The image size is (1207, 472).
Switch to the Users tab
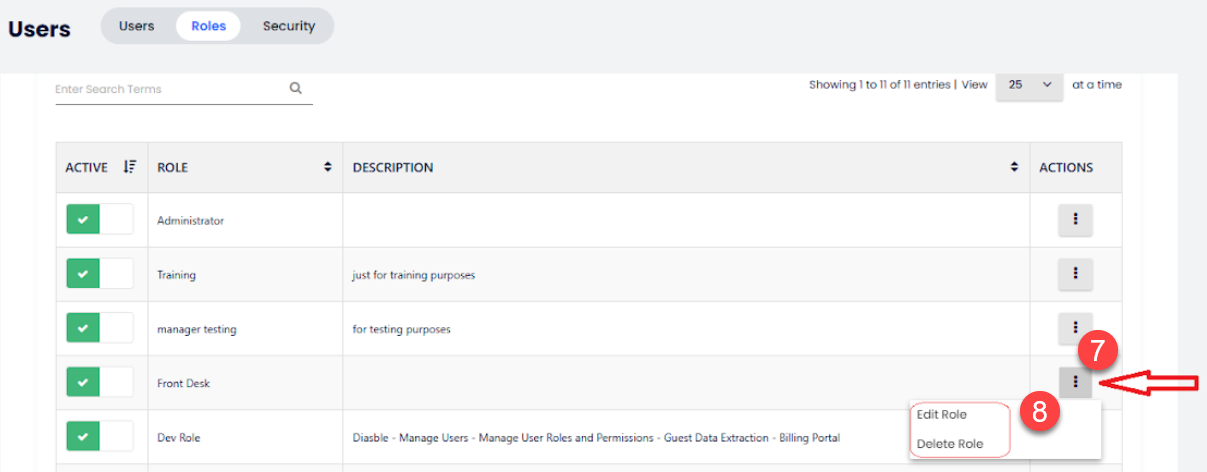136,26
